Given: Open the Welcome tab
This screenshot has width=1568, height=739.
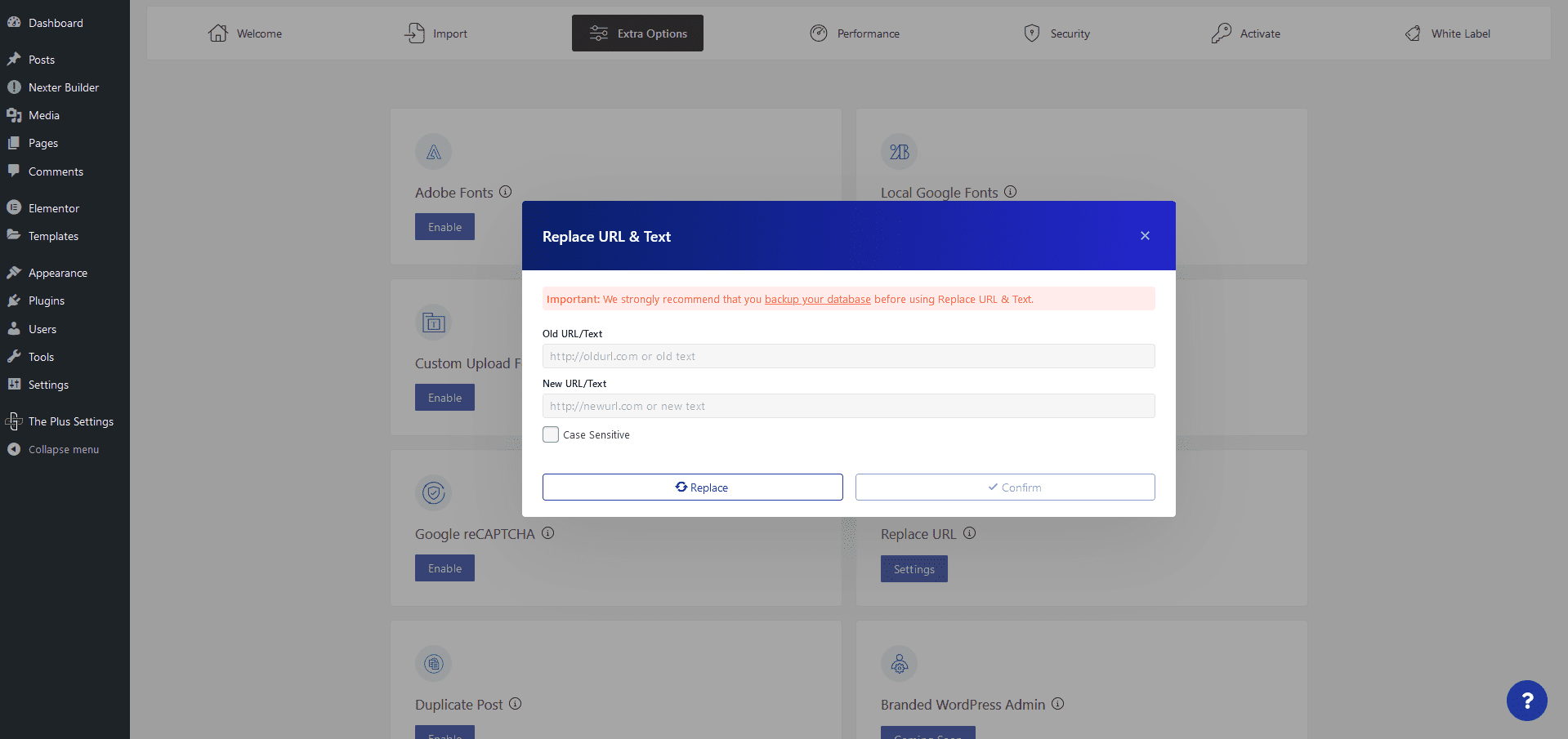Looking at the screenshot, I should tap(245, 33).
